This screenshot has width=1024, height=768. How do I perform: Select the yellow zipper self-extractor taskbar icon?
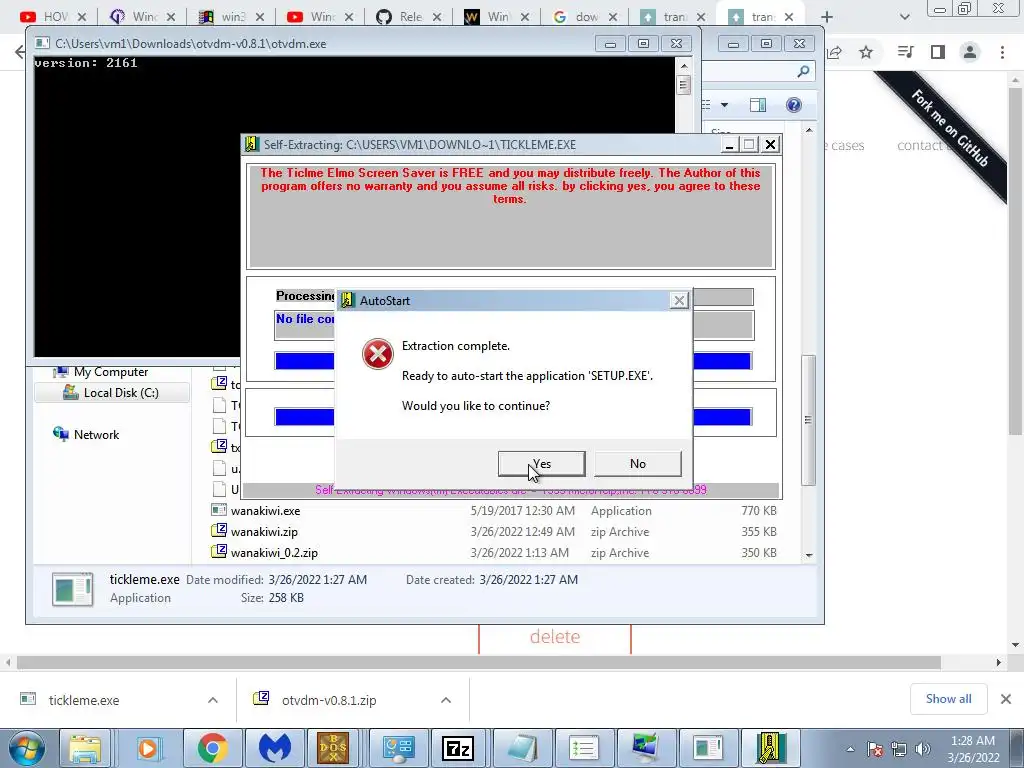(771, 748)
